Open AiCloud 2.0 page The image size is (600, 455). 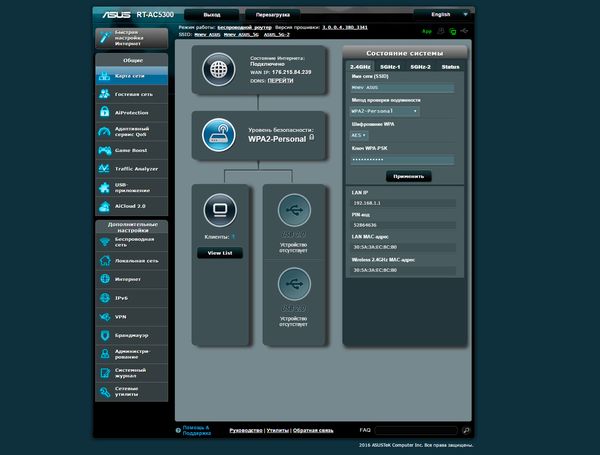[x=130, y=205]
